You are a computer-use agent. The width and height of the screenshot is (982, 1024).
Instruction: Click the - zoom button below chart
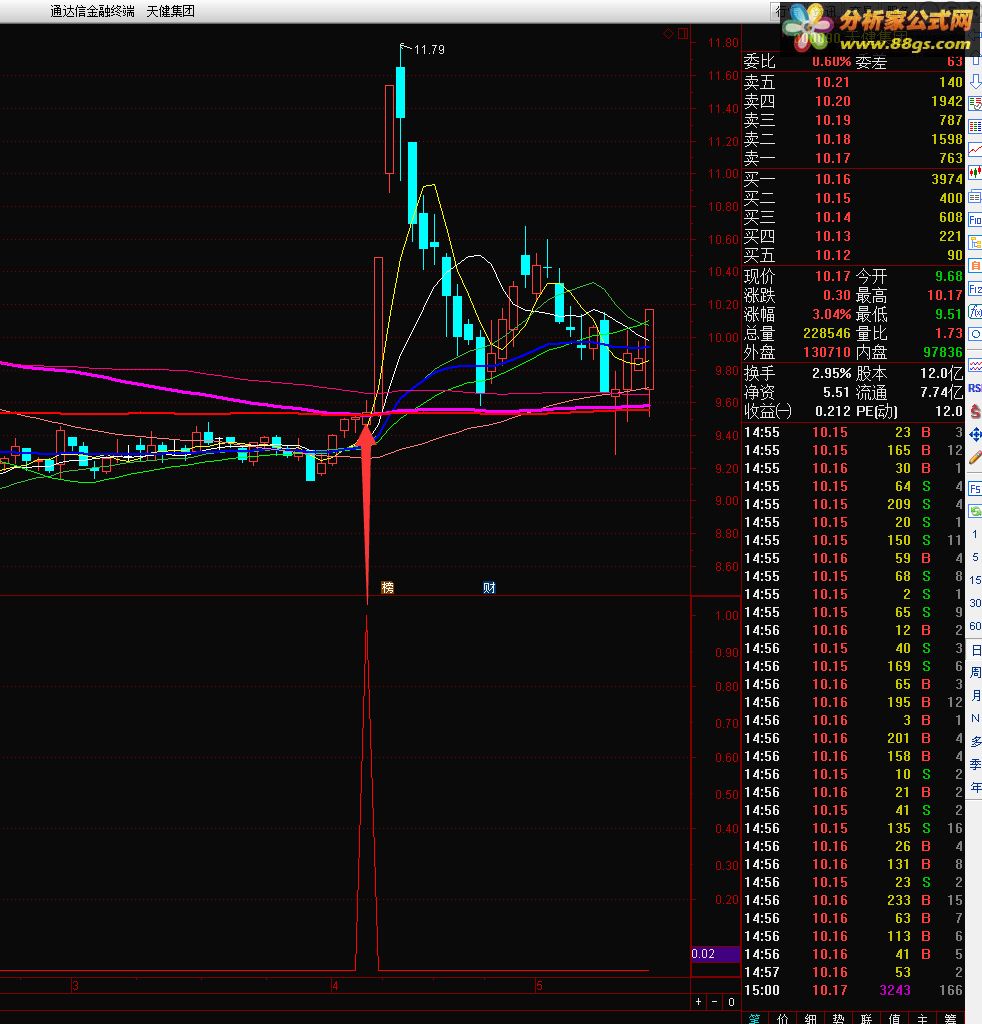[715, 1001]
